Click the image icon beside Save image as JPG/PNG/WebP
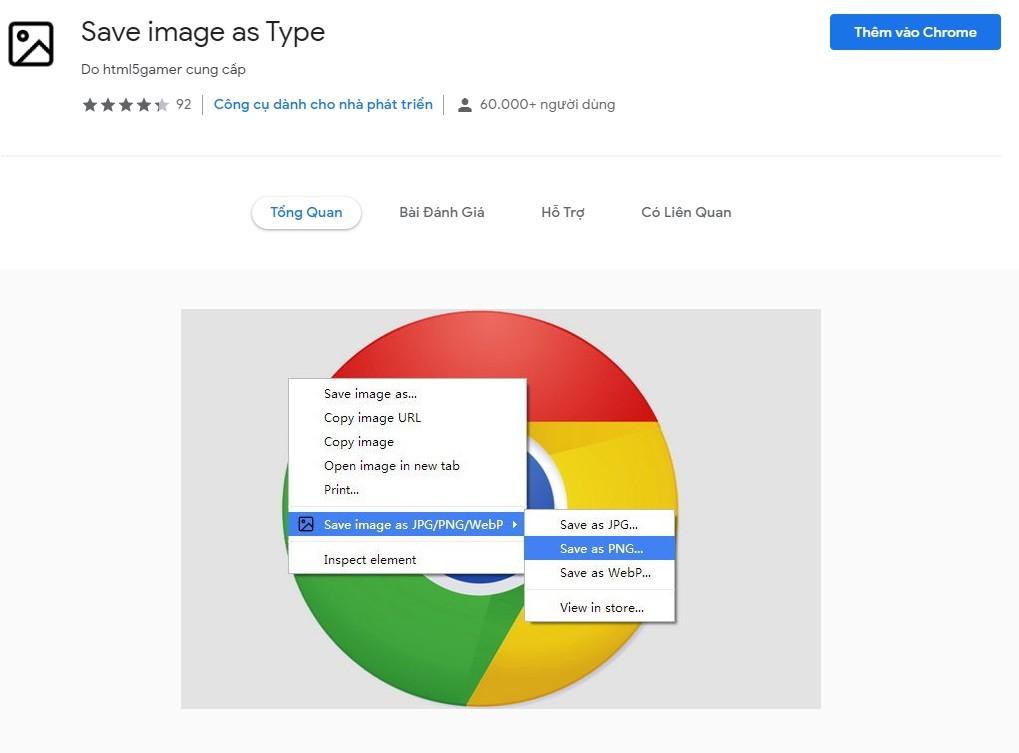1019x753 pixels. click(305, 524)
